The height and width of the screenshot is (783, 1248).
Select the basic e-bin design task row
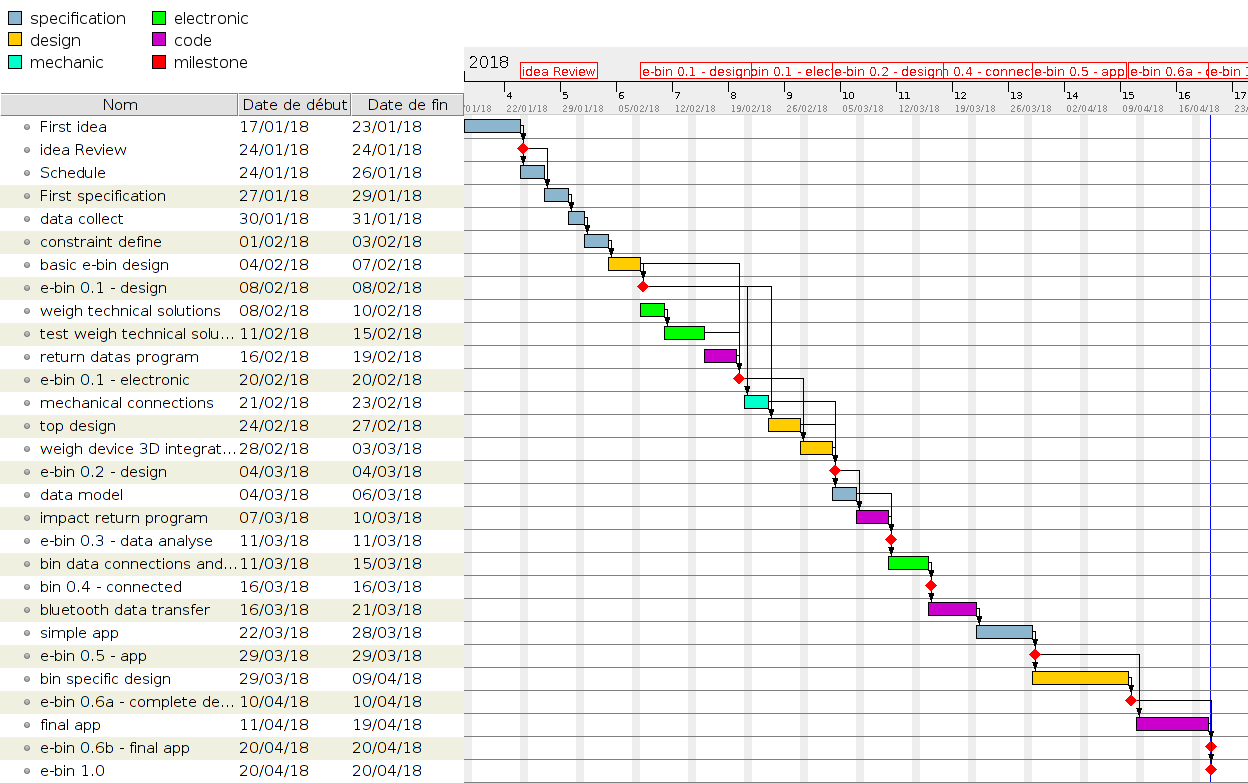232,265
